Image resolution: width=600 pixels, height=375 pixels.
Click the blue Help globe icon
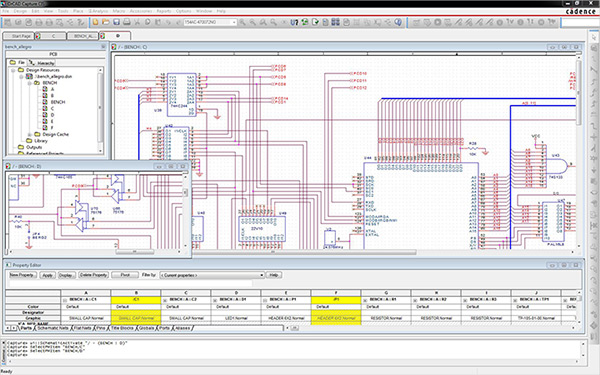click(x=398, y=22)
